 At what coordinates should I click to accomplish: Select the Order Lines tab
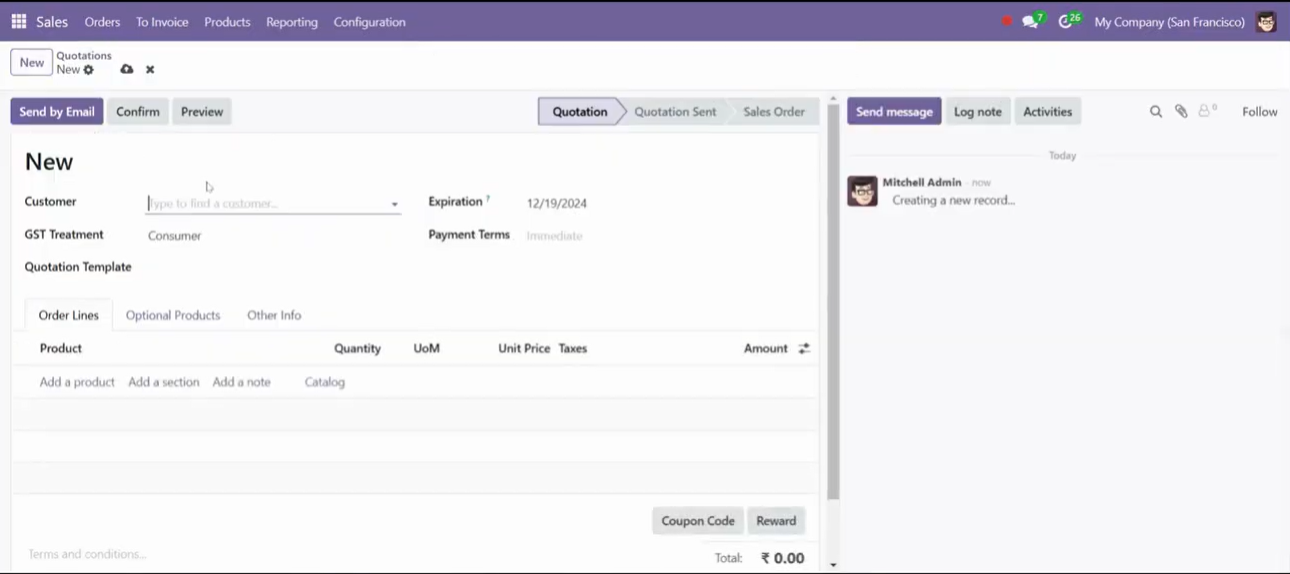[68, 315]
